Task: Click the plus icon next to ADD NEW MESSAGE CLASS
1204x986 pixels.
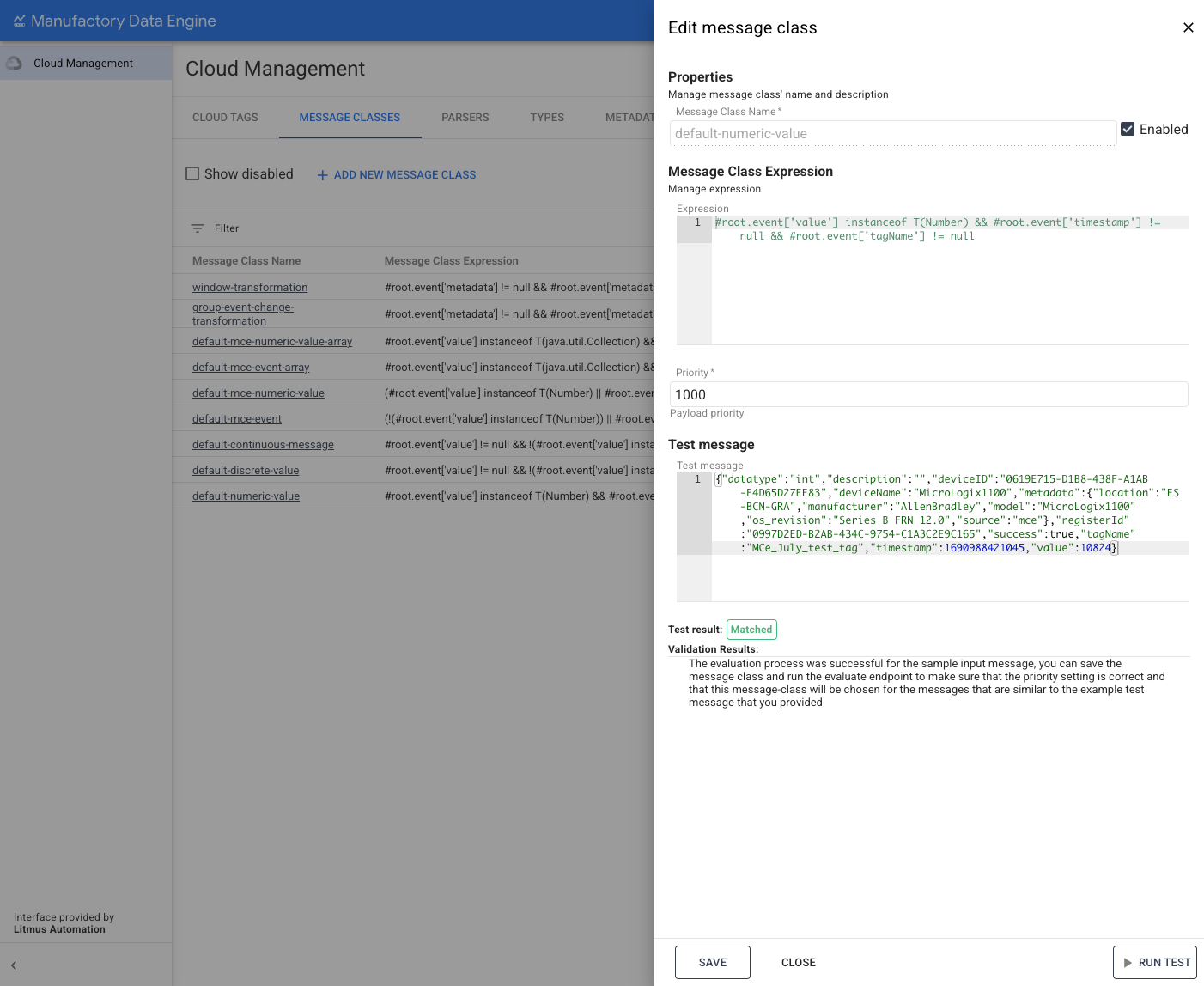Action: [322, 174]
